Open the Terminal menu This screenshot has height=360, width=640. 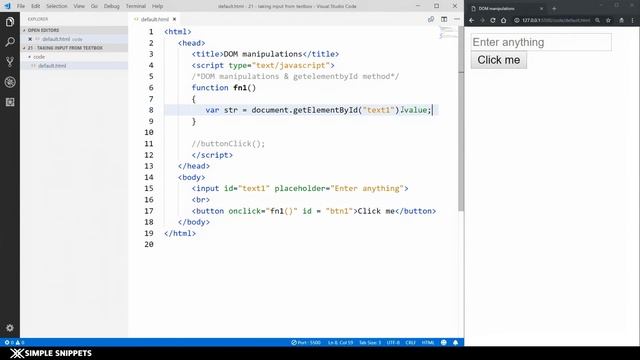coord(136,6)
